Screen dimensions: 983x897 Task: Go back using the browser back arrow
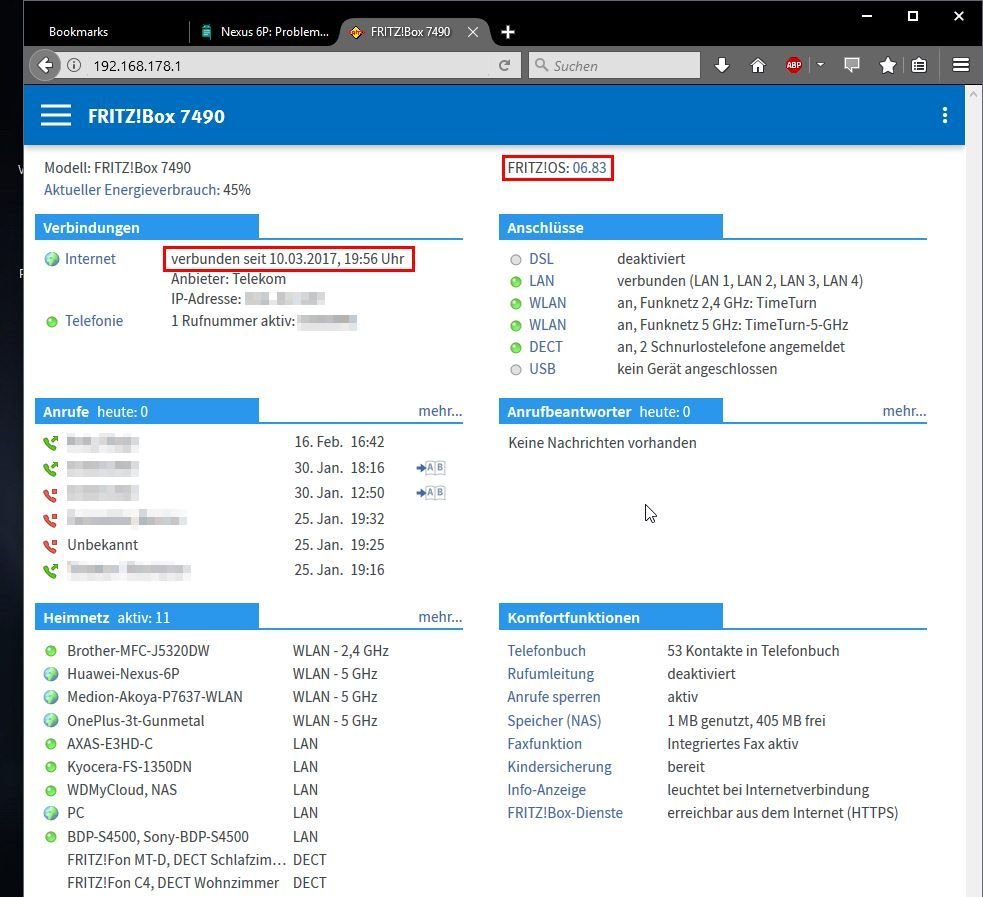(45, 65)
